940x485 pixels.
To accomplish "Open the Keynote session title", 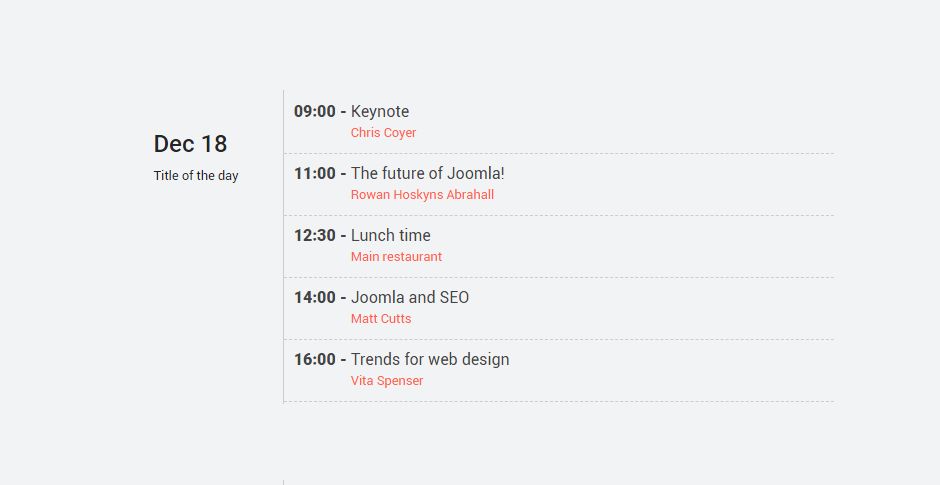I will 380,112.
